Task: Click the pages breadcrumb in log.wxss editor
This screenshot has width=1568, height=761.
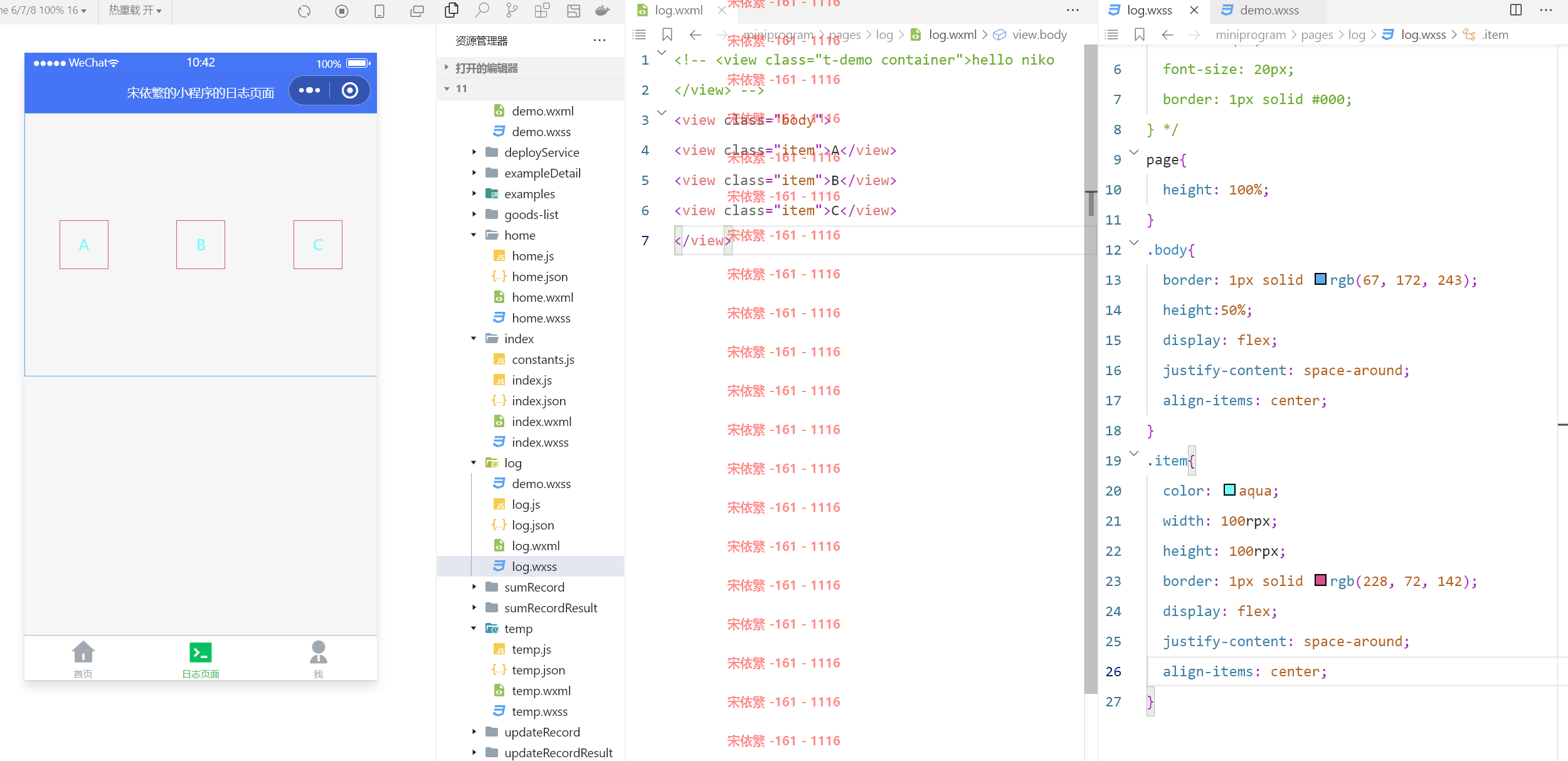Action: [x=1316, y=35]
